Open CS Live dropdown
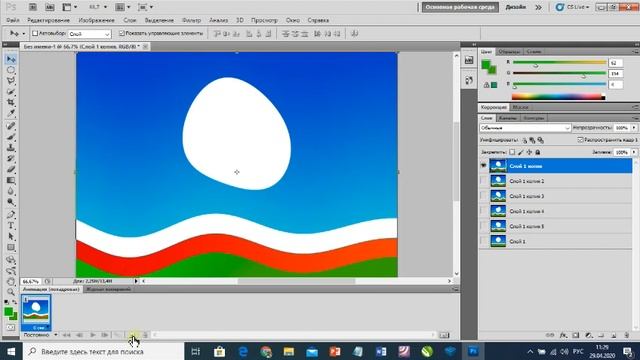 coord(573,7)
